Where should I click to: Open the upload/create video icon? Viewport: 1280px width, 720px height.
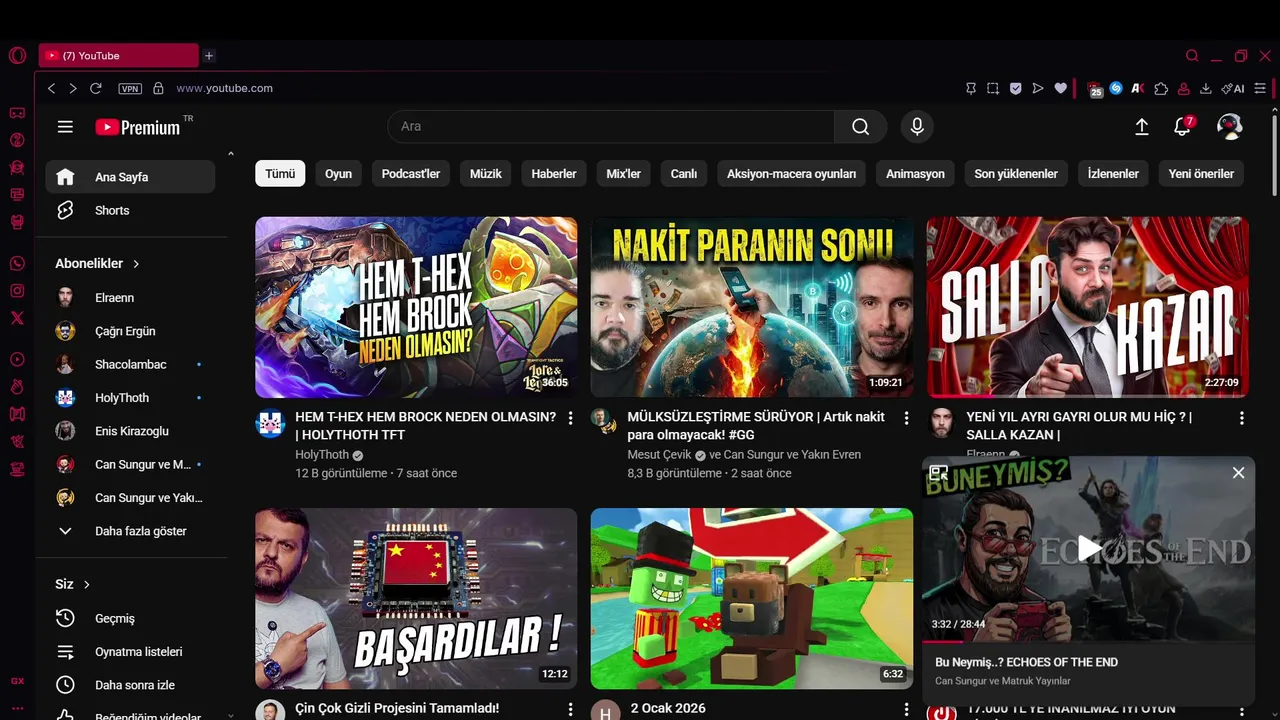point(1142,127)
